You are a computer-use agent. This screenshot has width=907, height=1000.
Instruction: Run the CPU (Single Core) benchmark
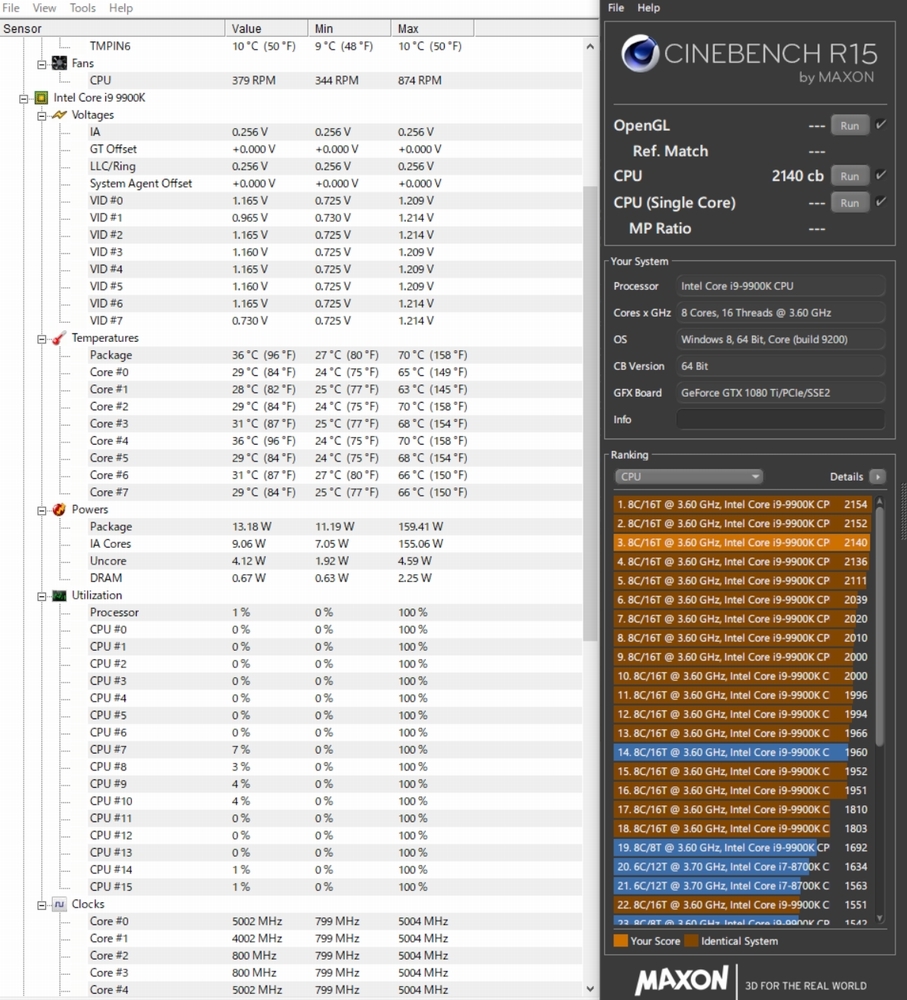[x=850, y=203]
